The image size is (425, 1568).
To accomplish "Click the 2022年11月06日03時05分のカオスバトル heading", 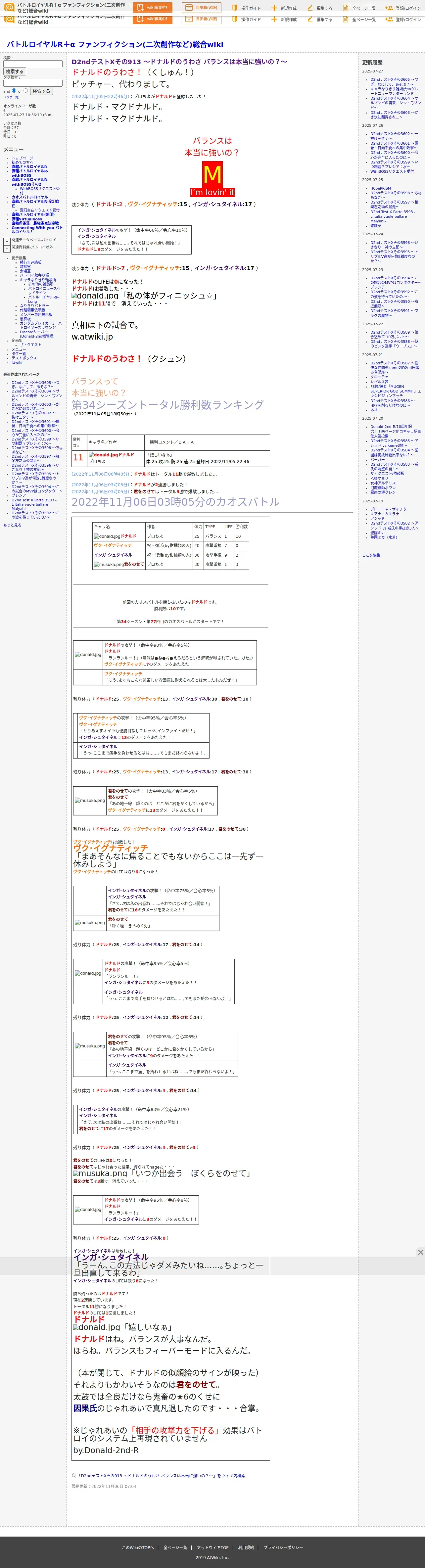I will [175, 502].
